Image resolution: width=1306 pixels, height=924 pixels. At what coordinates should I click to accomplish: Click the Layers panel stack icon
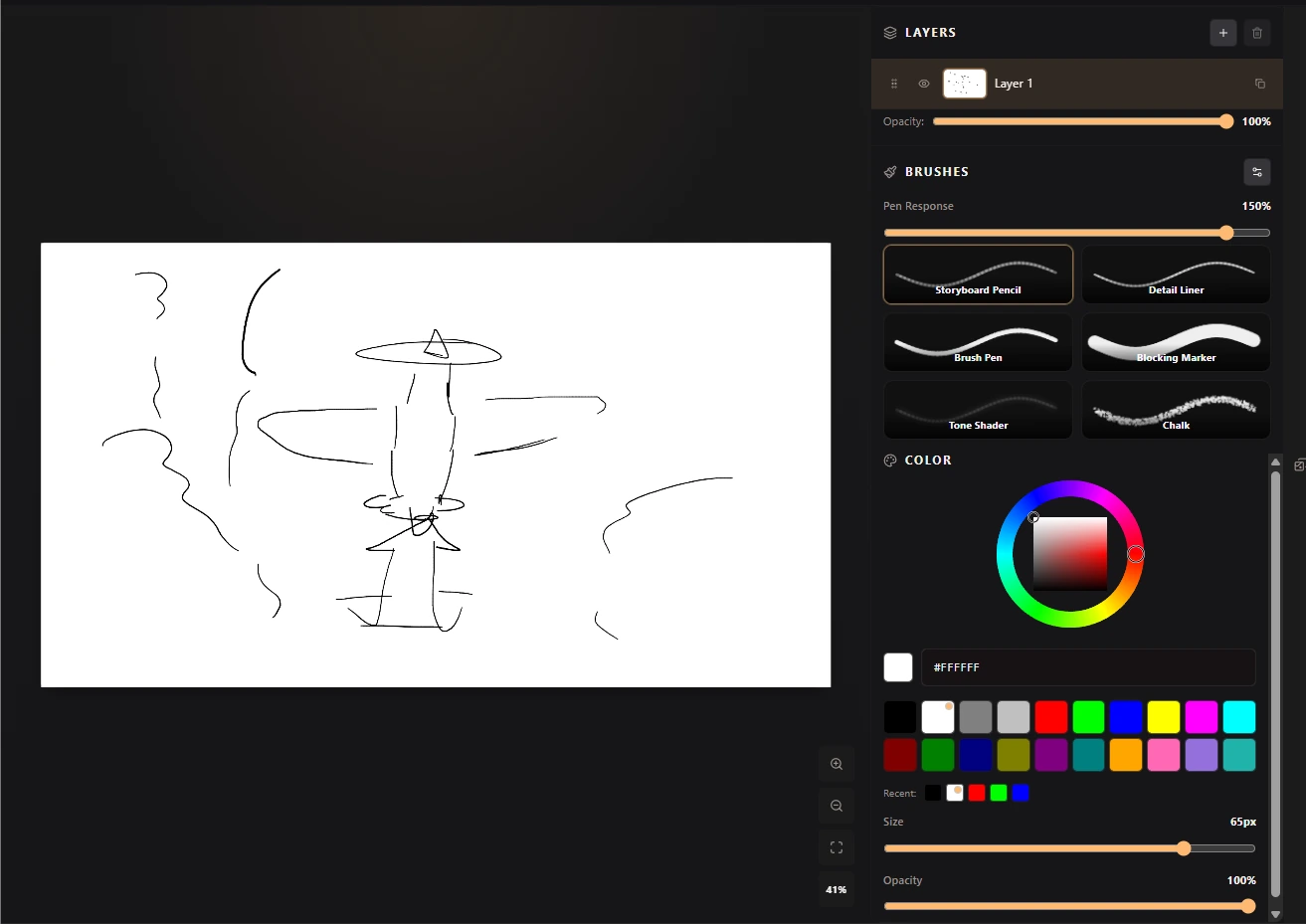888,32
